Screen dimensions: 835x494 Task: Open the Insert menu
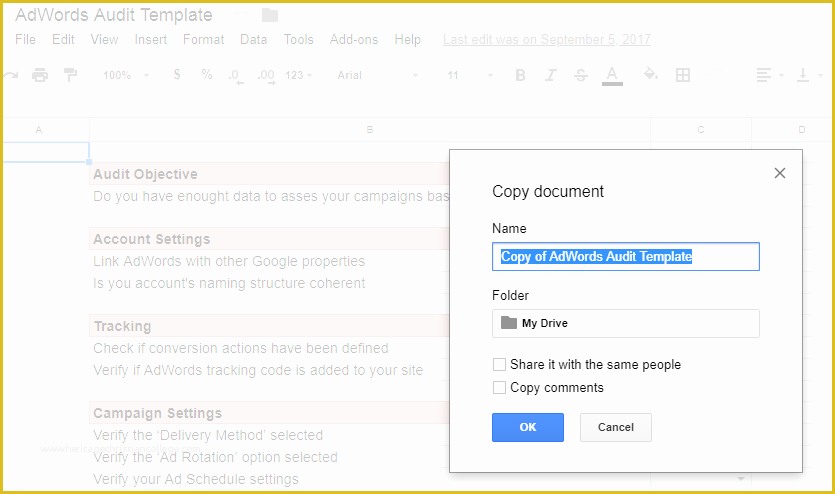[x=150, y=39]
